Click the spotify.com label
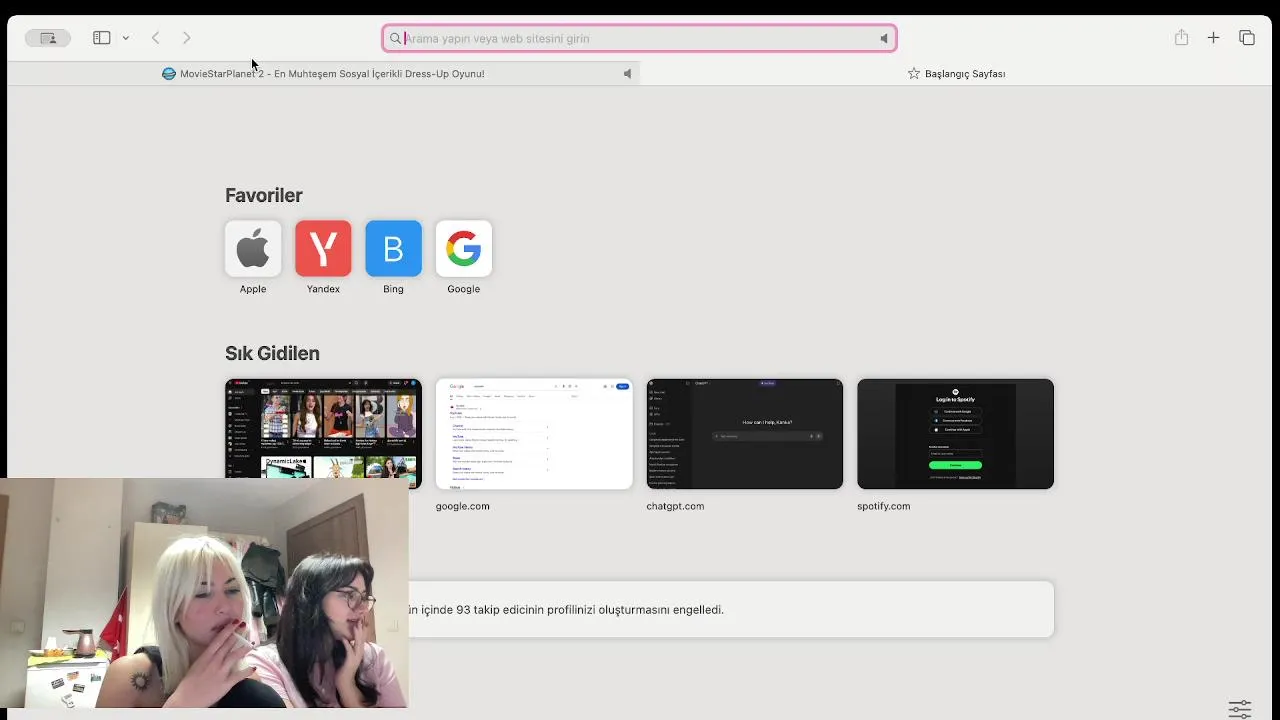The height and width of the screenshot is (720, 1280). tap(884, 506)
